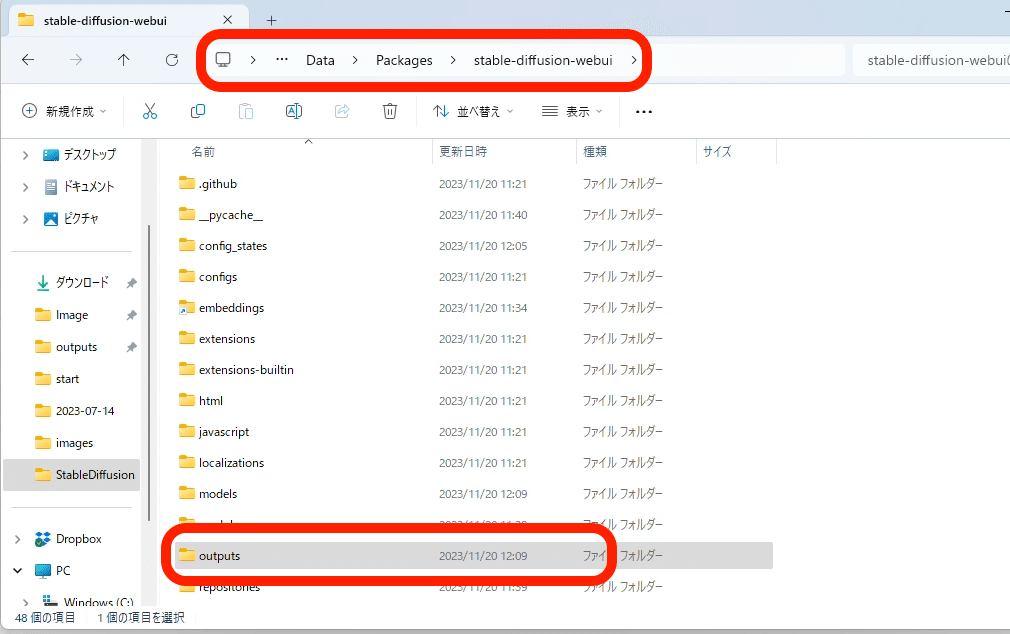Image resolution: width=1010 pixels, height=634 pixels.
Task: Sort by the 名前 column header
Action: pyautogui.click(x=203, y=152)
